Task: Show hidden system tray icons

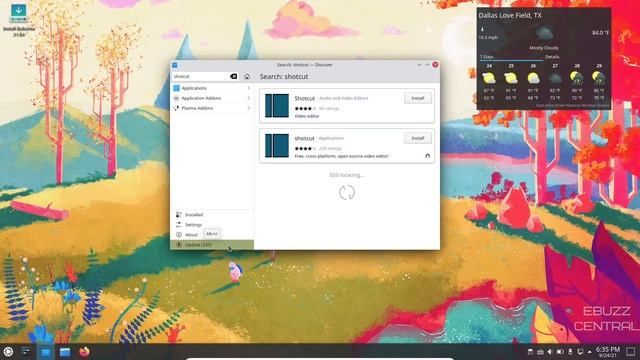Action: pyautogui.click(x=589, y=351)
